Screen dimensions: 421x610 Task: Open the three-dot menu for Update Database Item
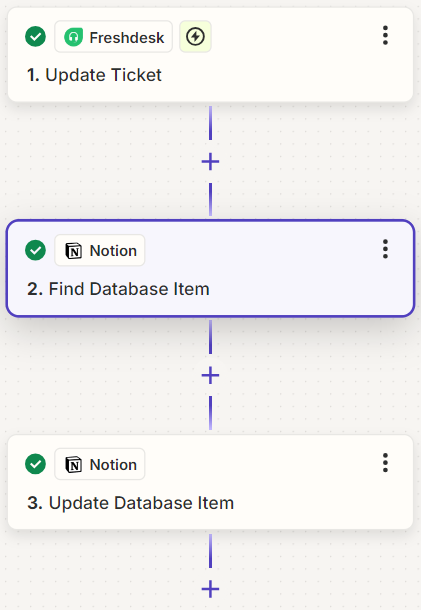(x=385, y=463)
